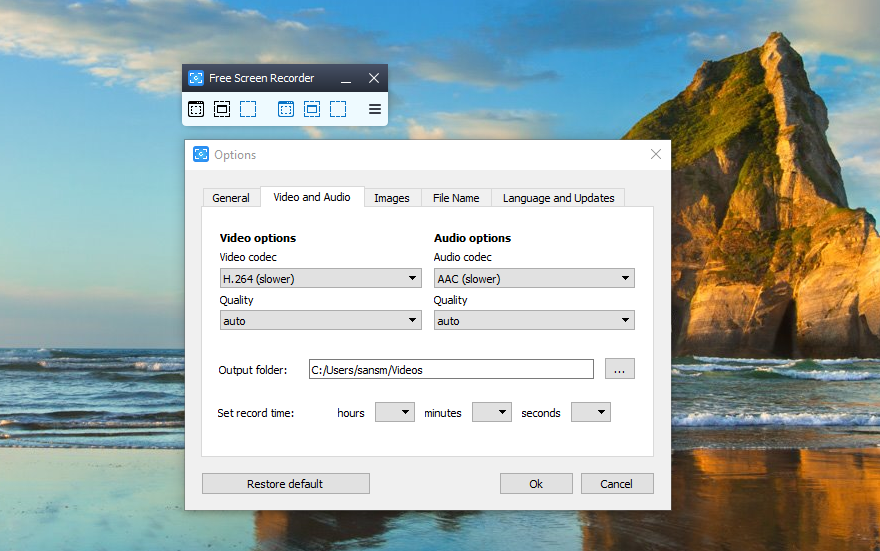Viewport: 880px width, 551px height.
Task: Open Language and Updates tab
Action: (x=558, y=198)
